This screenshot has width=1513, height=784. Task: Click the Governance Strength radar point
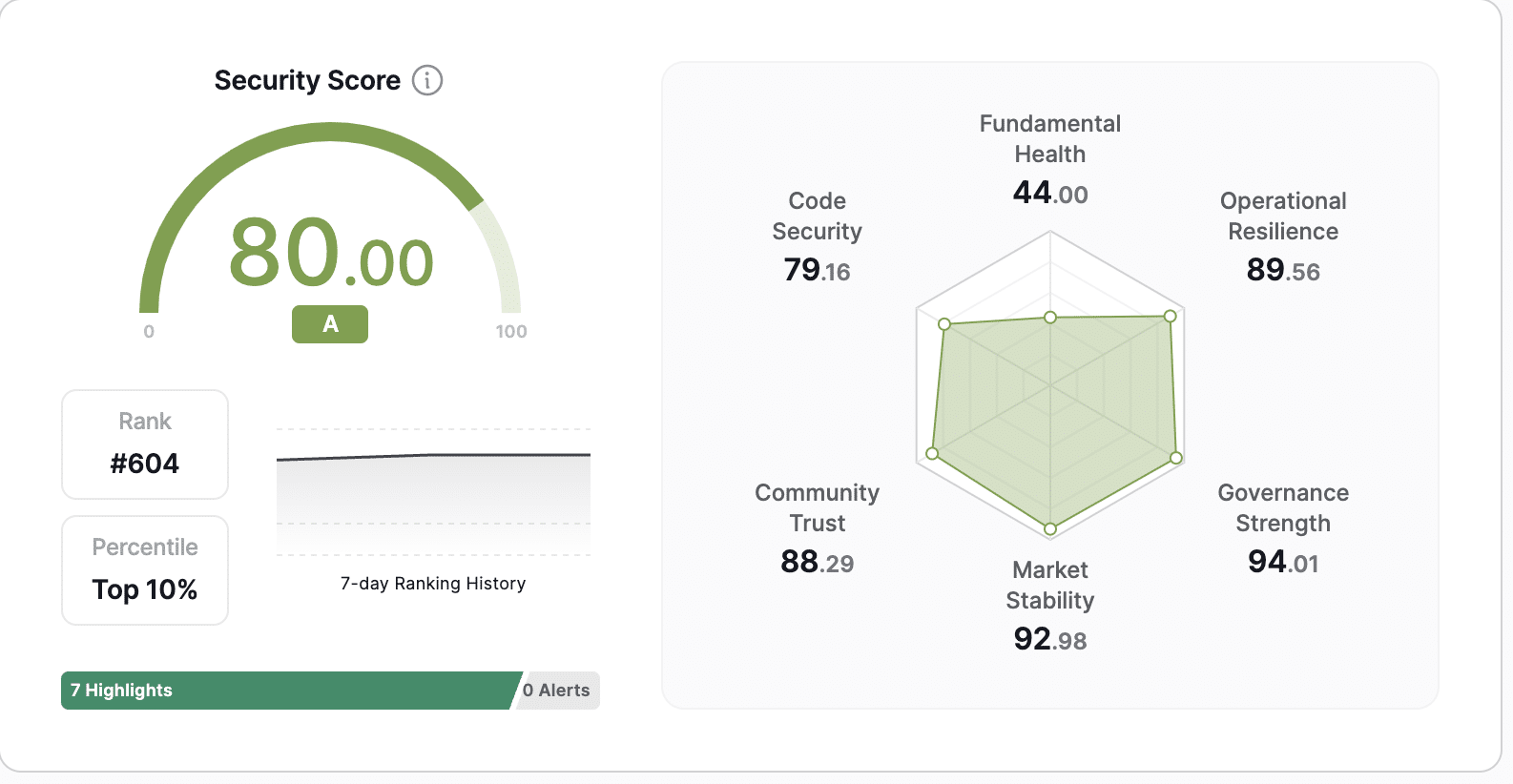pos(1176,458)
